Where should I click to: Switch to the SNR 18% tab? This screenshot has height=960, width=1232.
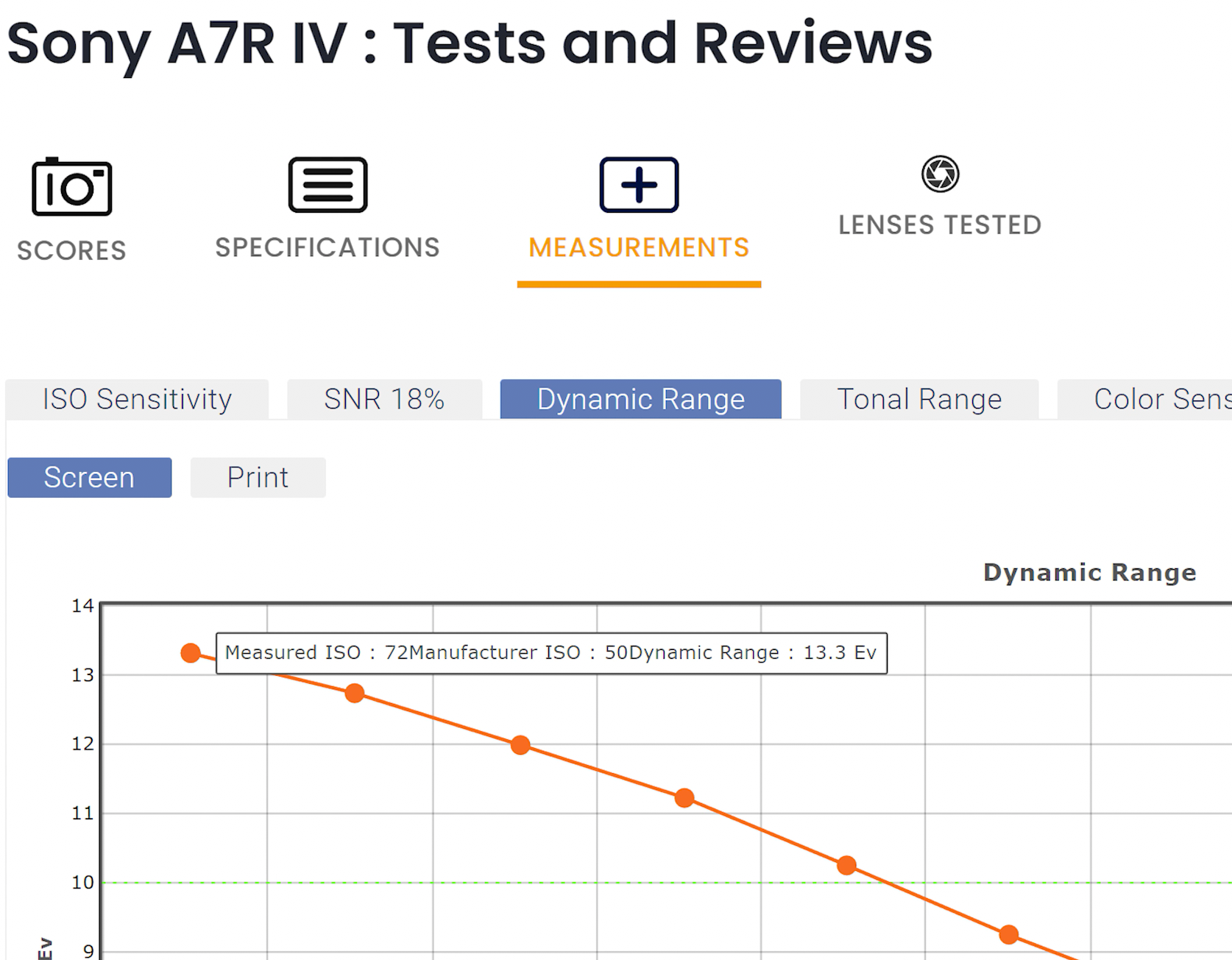[x=384, y=399]
